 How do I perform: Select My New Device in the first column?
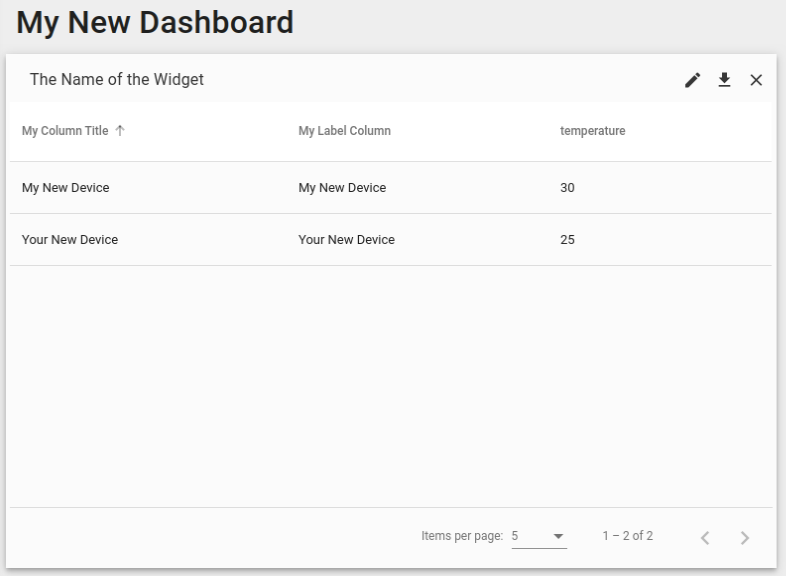(x=66, y=188)
